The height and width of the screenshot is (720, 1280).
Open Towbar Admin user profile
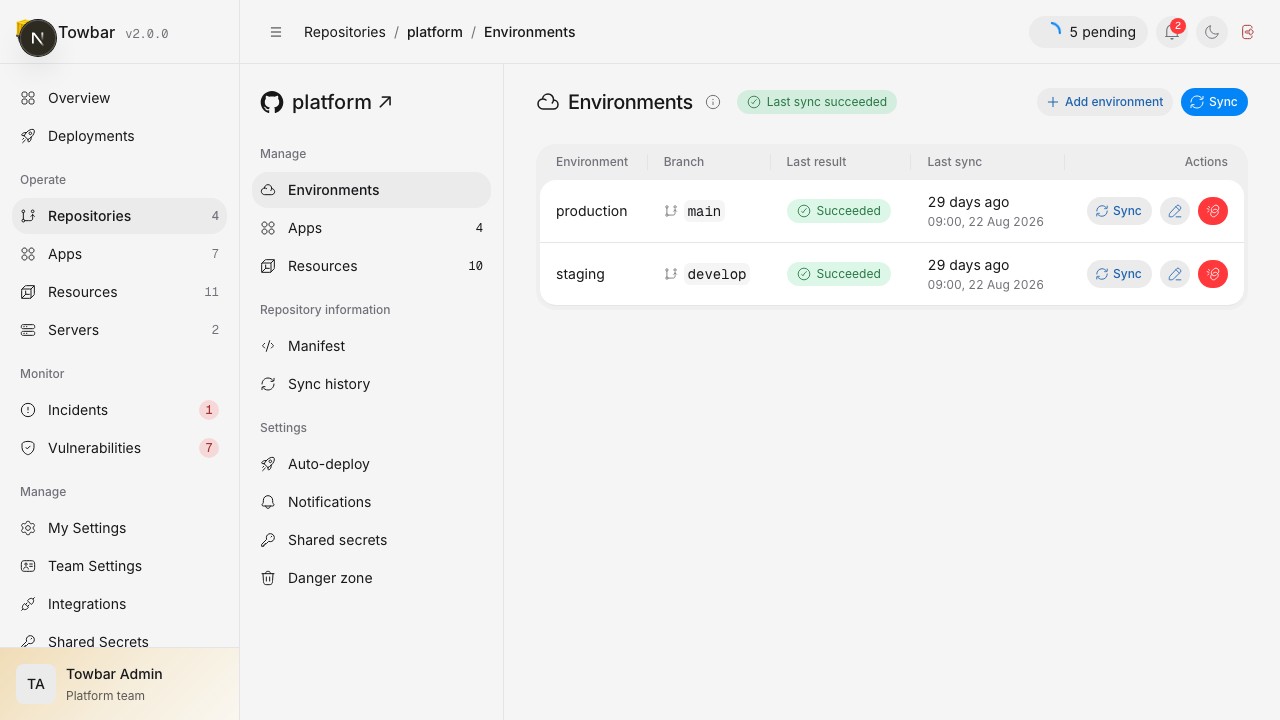coord(120,684)
